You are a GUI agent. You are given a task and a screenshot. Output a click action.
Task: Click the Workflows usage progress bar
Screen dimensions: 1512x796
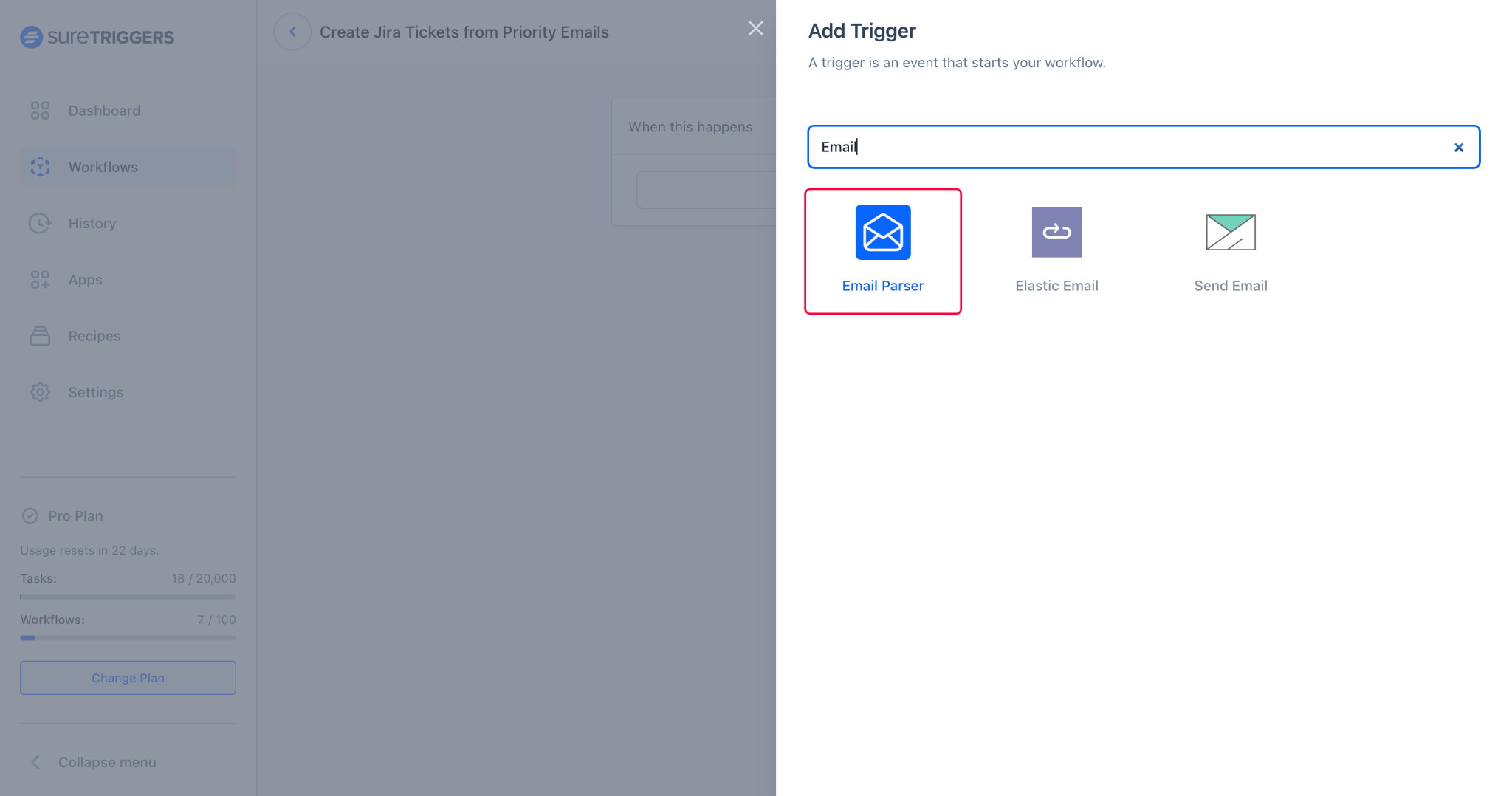[x=128, y=638]
